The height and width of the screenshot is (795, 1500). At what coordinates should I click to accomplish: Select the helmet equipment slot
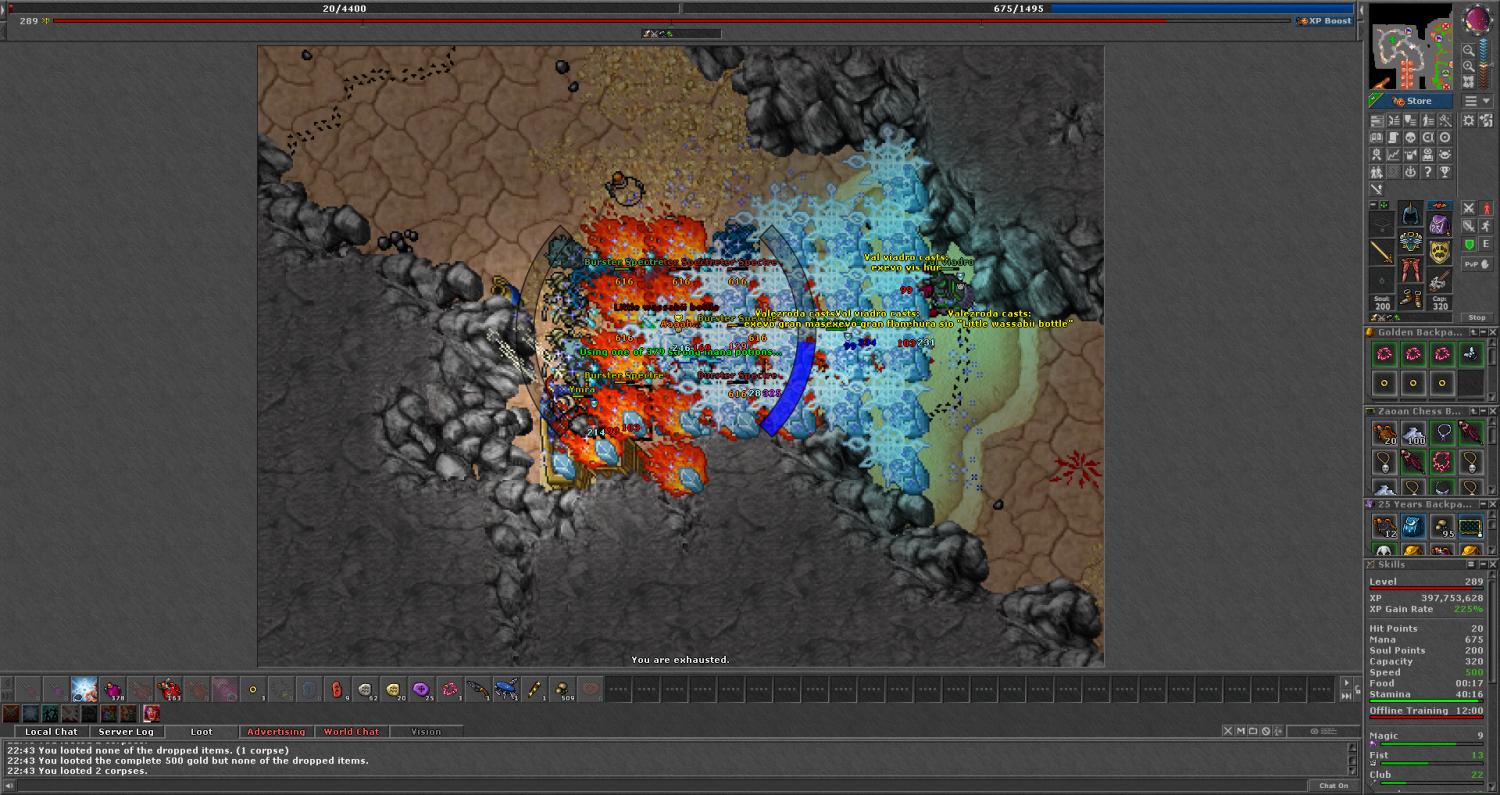pyautogui.click(x=1410, y=213)
